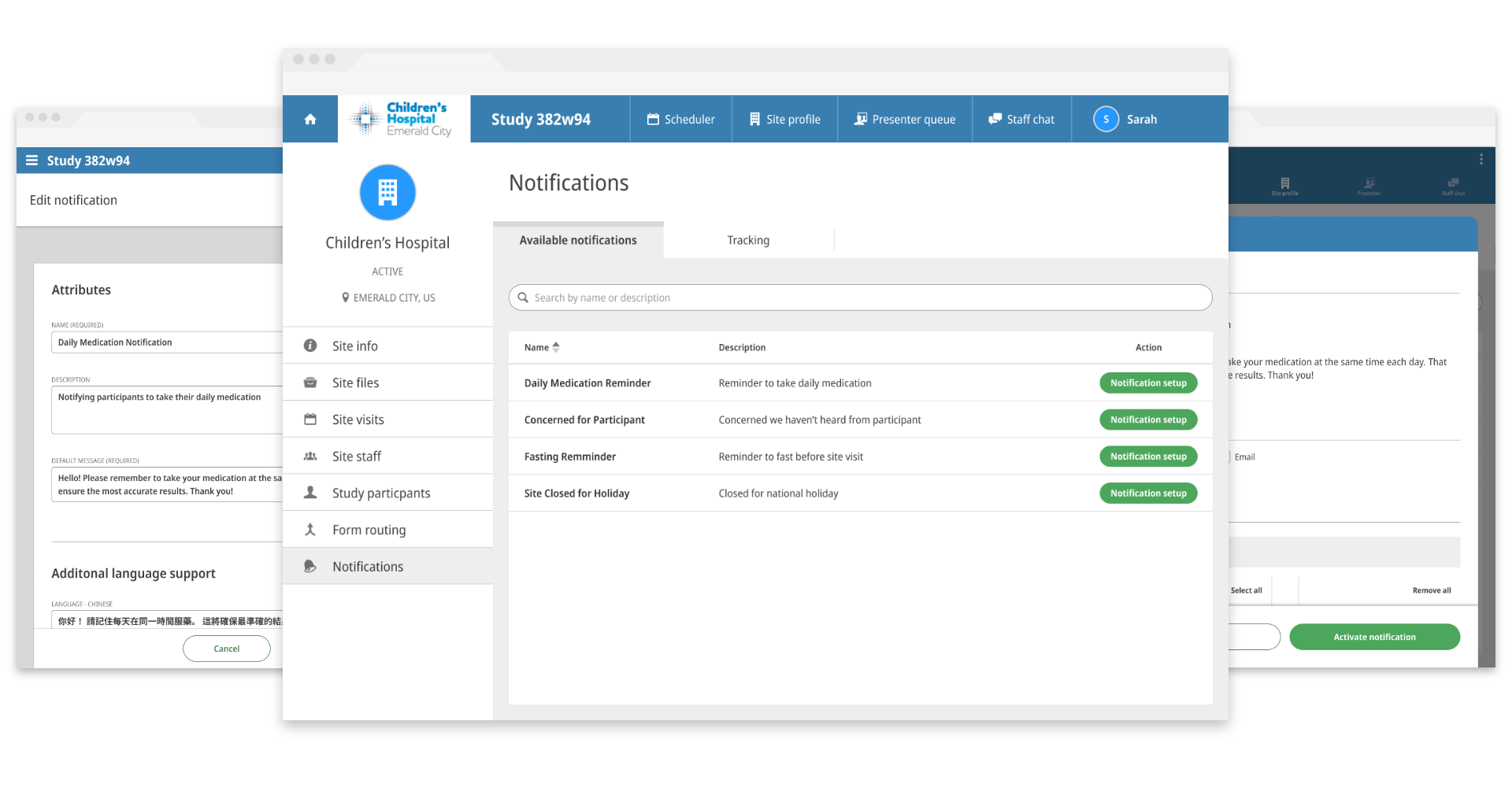Click Remove all on the right panel
The image size is (1512, 795).
click(1432, 590)
